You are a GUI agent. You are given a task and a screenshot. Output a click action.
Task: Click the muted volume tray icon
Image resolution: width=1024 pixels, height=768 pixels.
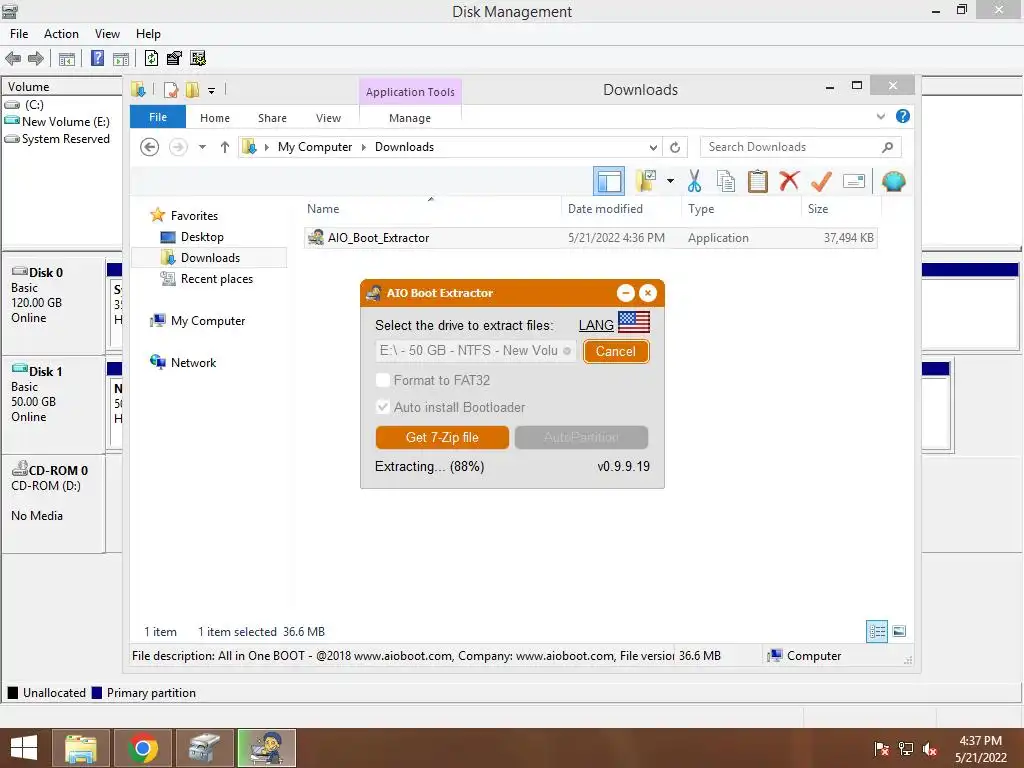coord(931,749)
